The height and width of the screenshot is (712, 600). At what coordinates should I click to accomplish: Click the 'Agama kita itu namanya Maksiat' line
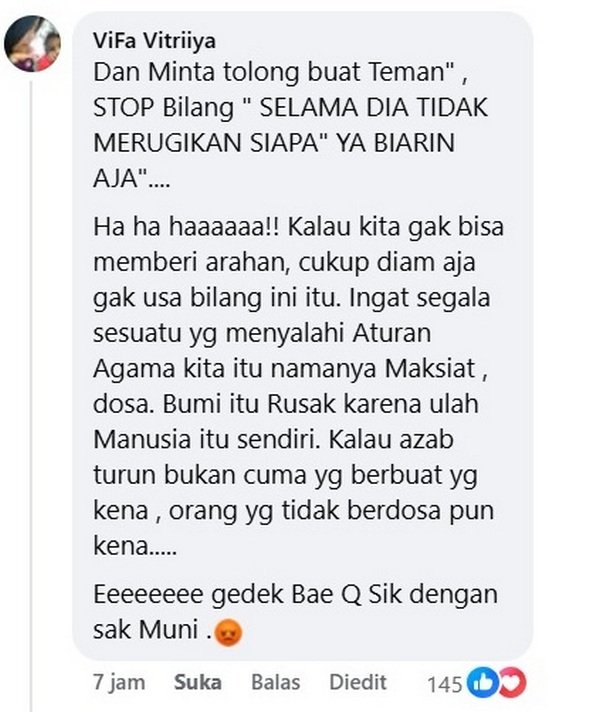coord(290,369)
